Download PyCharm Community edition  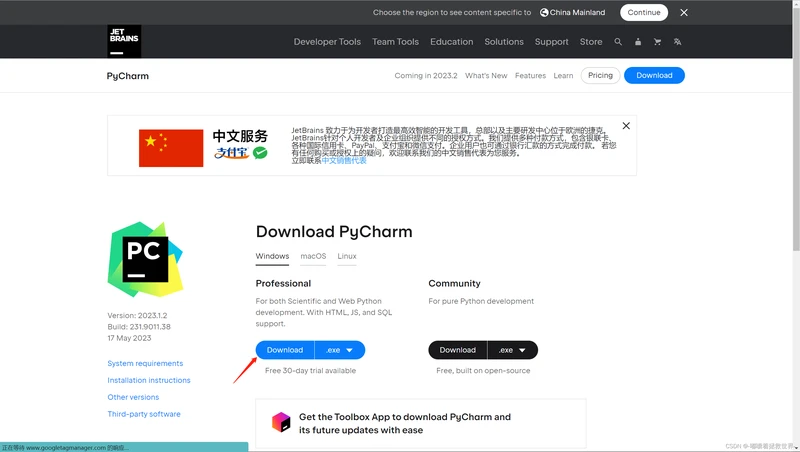pyautogui.click(x=458, y=350)
